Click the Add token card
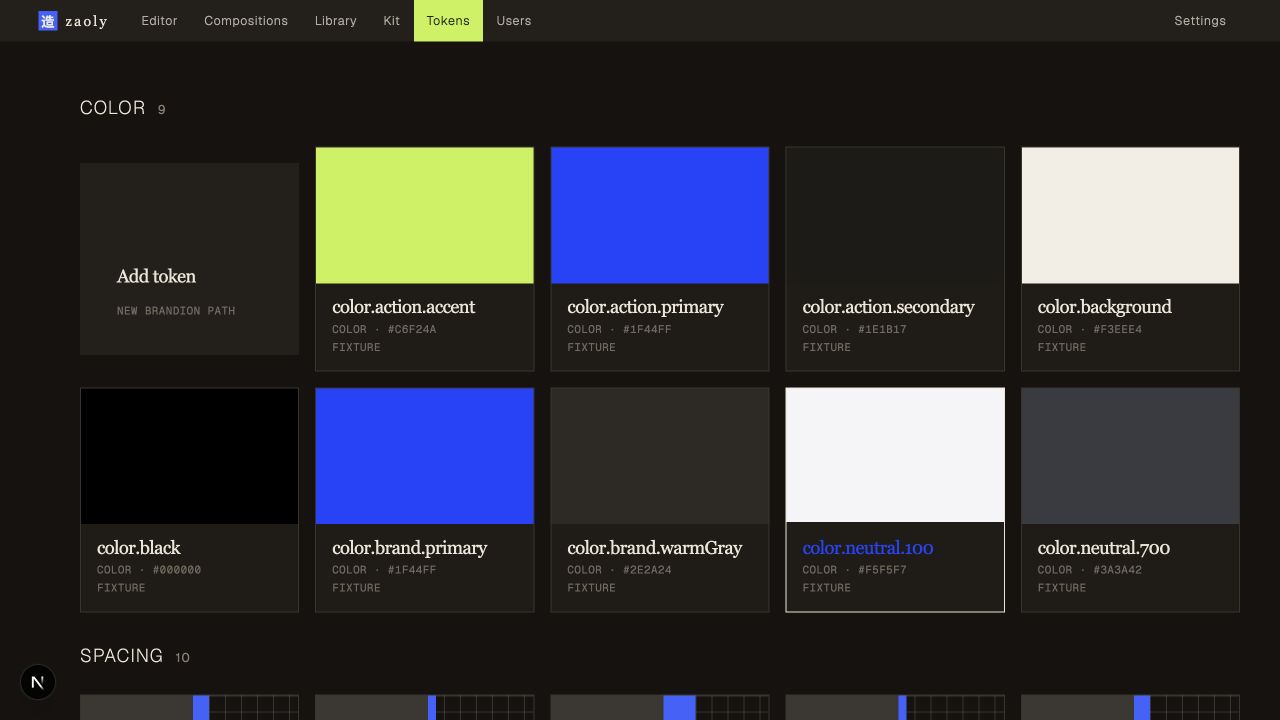 [189, 259]
